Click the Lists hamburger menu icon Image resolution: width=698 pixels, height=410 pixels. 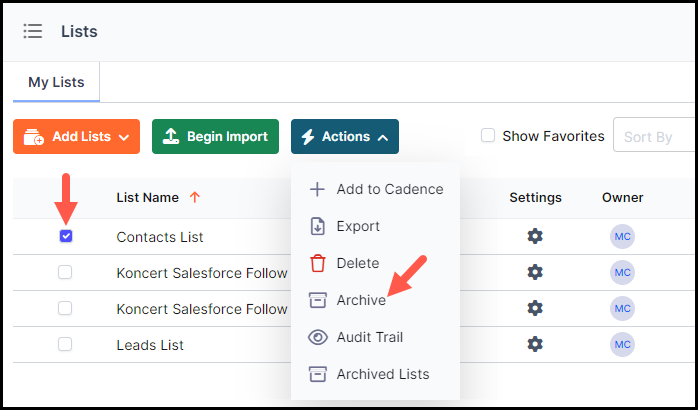coord(33,31)
